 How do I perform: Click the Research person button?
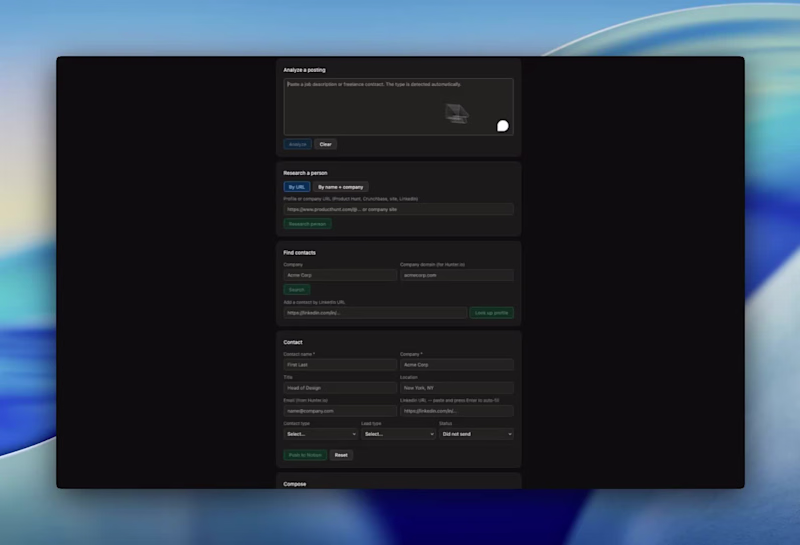coord(307,224)
